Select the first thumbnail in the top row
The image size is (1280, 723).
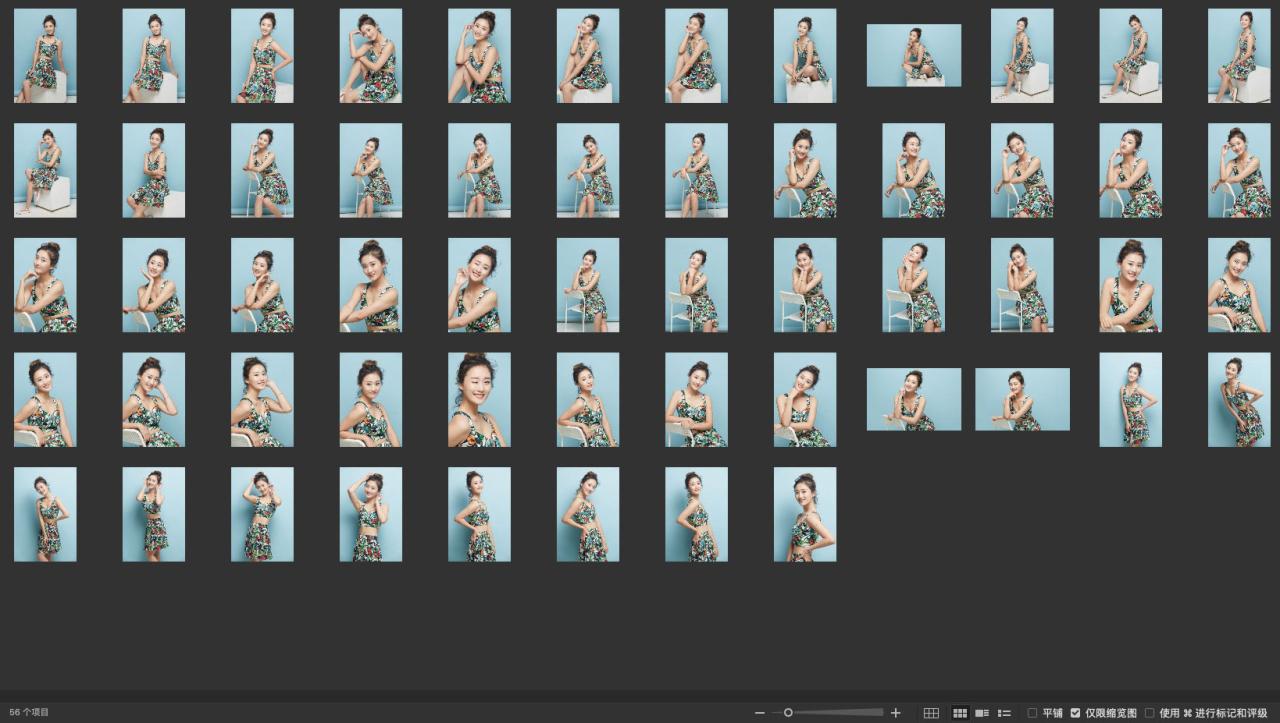coord(45,56)
